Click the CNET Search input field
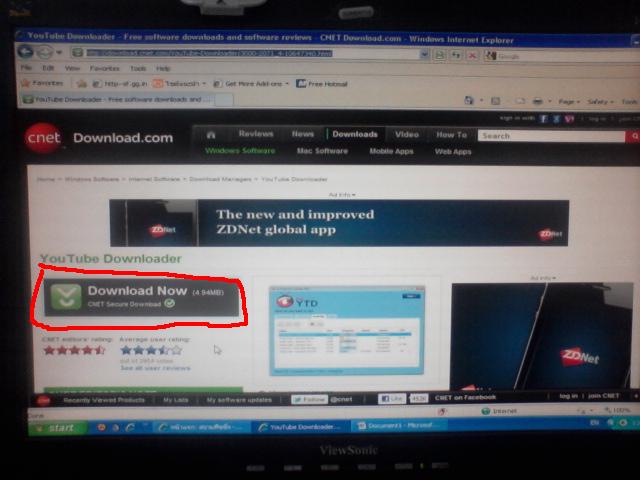Screen dimensions: 640x480 pyautogui.click(x=551, y=136)
